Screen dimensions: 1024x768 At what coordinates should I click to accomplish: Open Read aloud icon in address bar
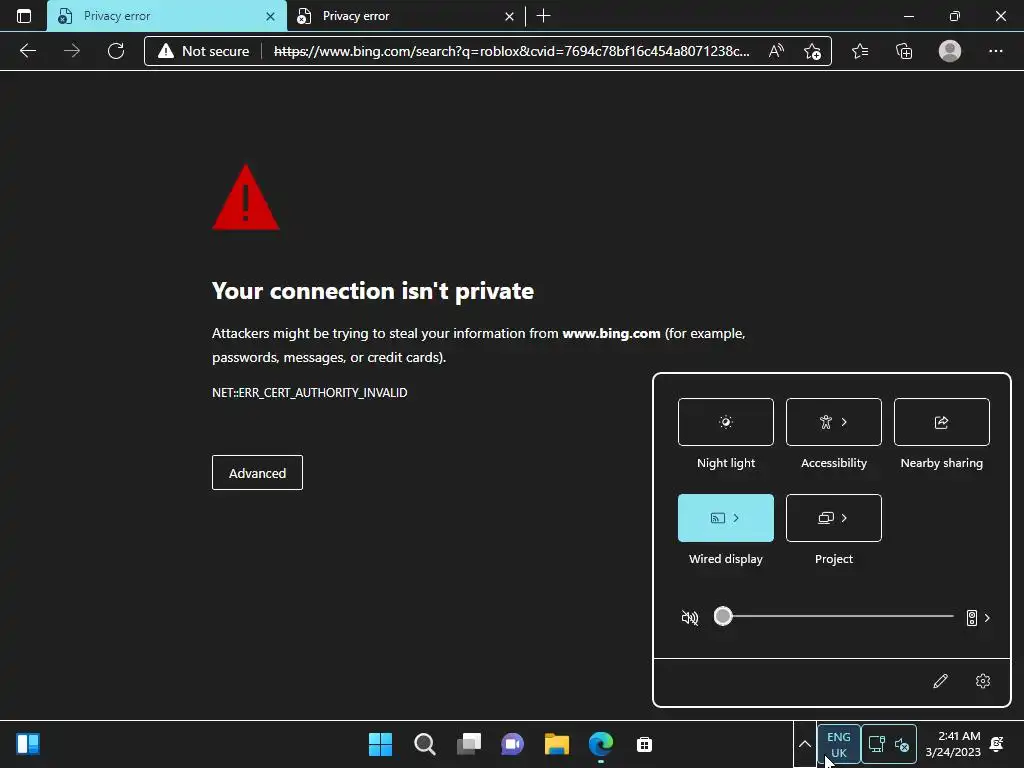(776, 51)
